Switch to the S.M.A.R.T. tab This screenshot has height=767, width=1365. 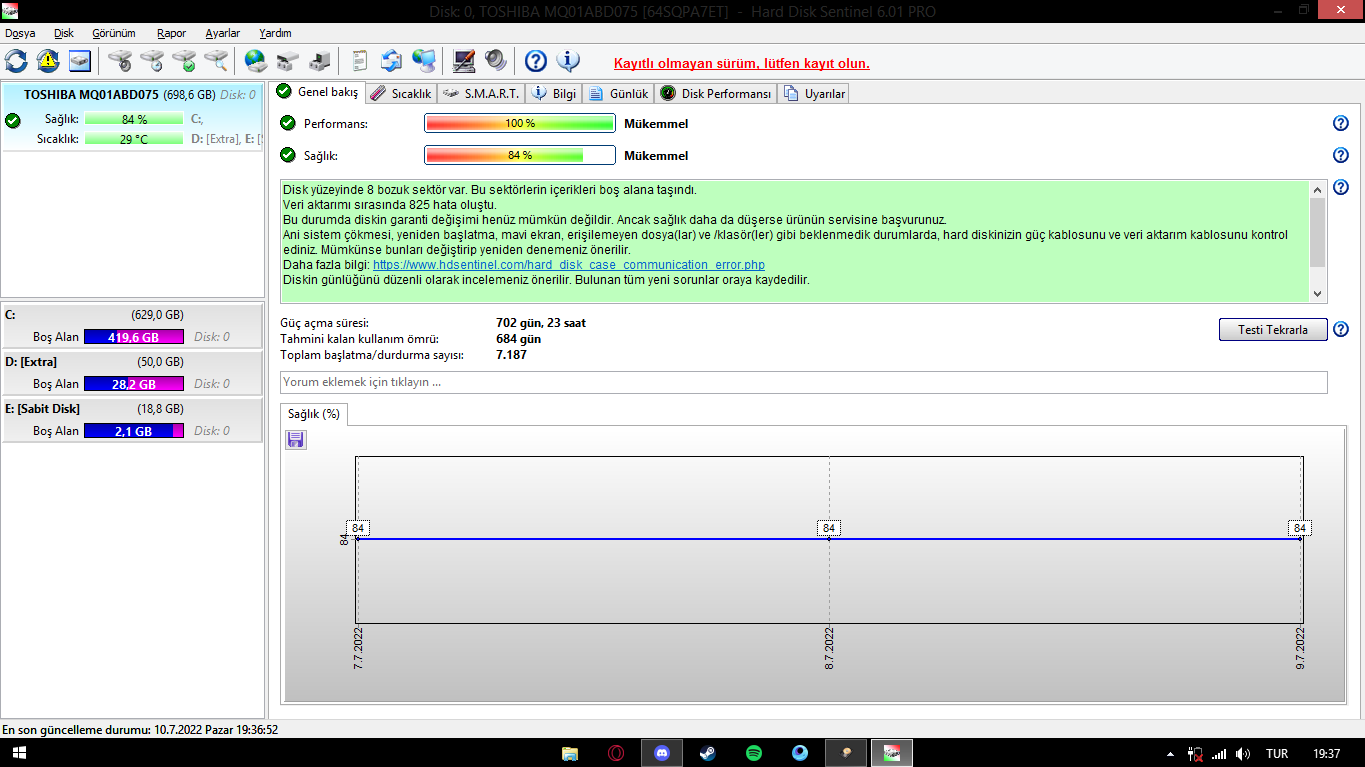(x=481, y=94)
